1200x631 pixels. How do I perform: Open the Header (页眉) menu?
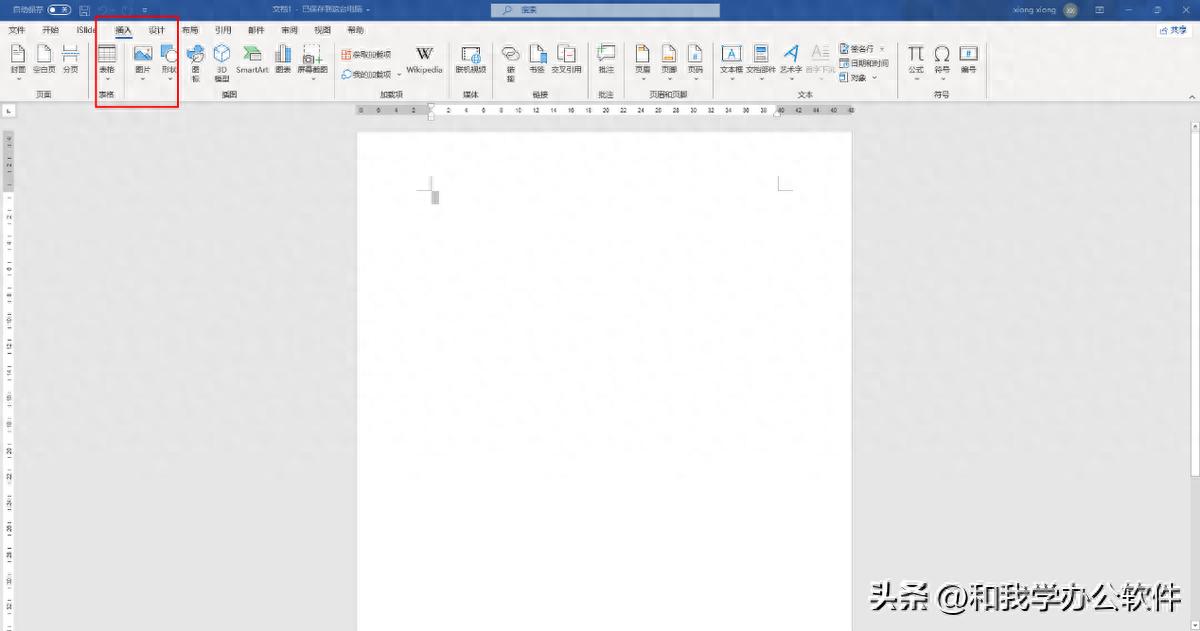[642, 62]
